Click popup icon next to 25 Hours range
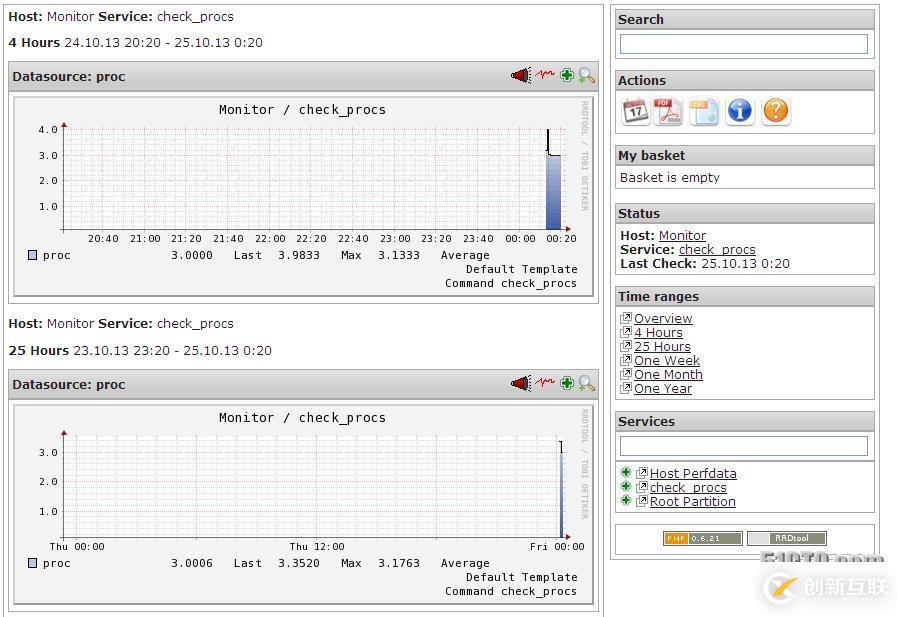Screen dimensions: 898x617 click(626, 345)
